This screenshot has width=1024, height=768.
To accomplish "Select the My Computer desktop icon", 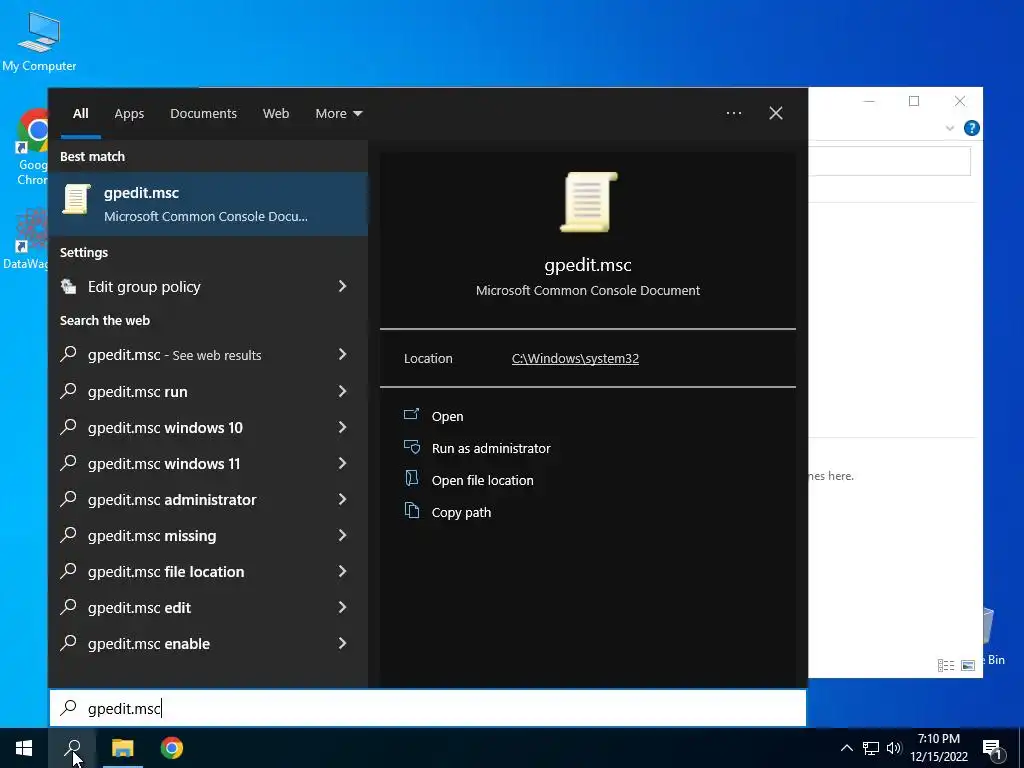I will click(39, 41).
